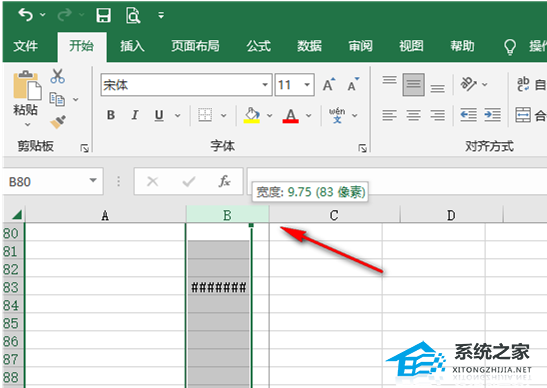
Task: Click the Decrease Indent icon
Action: [x=468, y=114]
